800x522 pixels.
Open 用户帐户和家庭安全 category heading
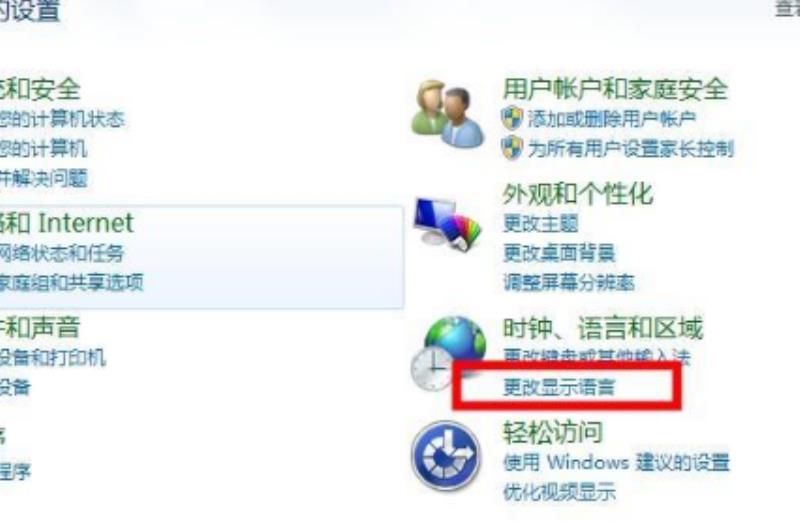tap(615, 89)
